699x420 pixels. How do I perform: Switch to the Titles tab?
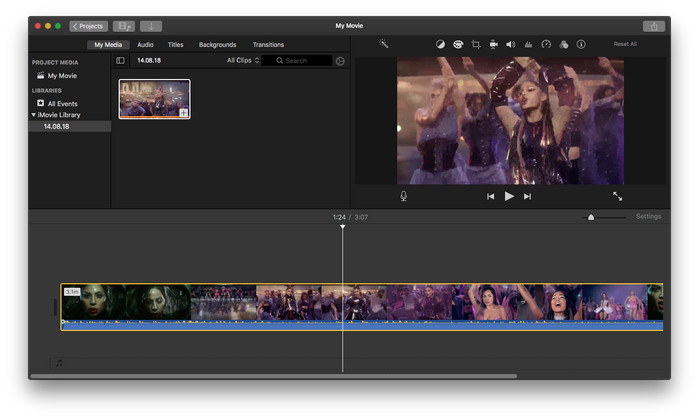point(175,45)
